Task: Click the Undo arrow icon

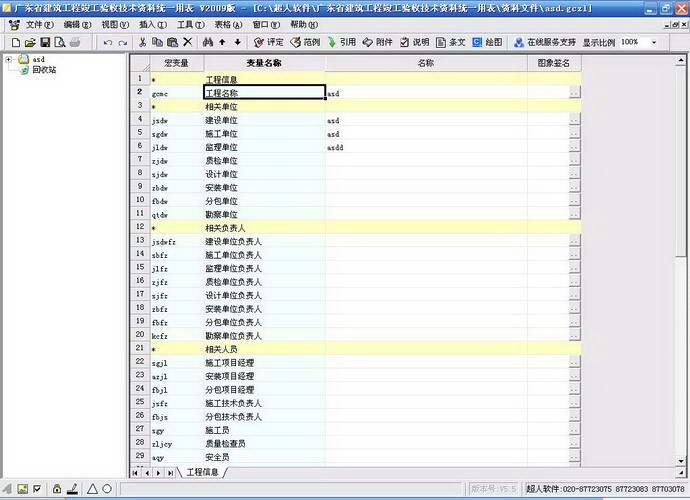Action: click(108, 43)
